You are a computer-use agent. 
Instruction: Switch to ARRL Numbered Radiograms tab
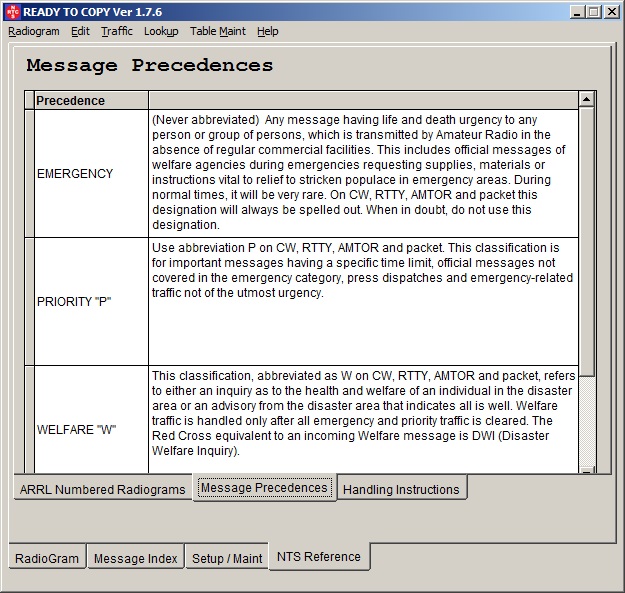(x=103, y=489)
